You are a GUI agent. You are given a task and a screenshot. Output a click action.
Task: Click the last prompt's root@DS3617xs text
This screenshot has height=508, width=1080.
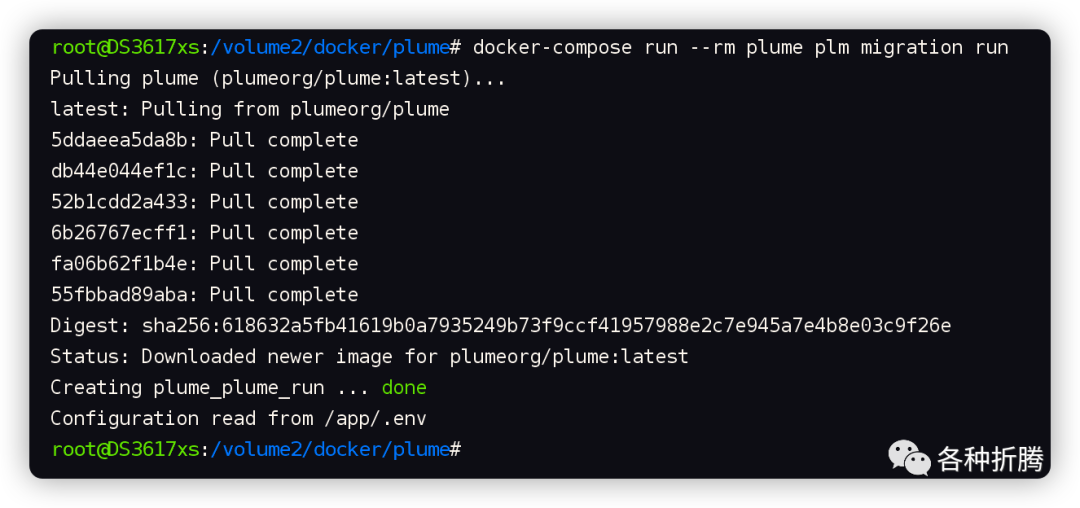tap(125, 450)
